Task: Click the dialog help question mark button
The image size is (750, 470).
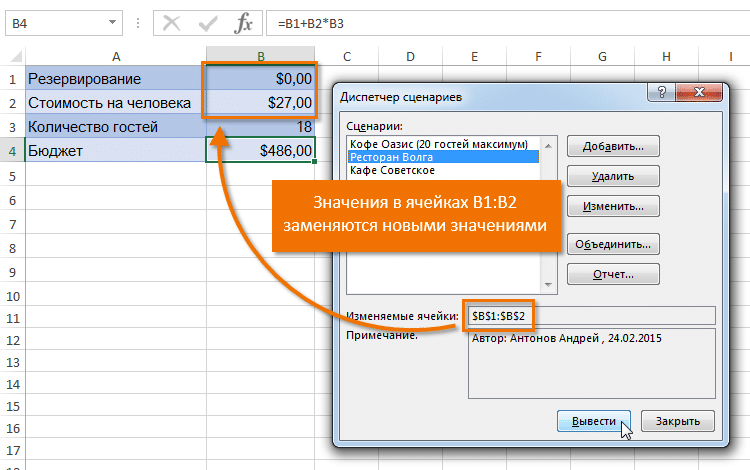Action: click(662, 92)
